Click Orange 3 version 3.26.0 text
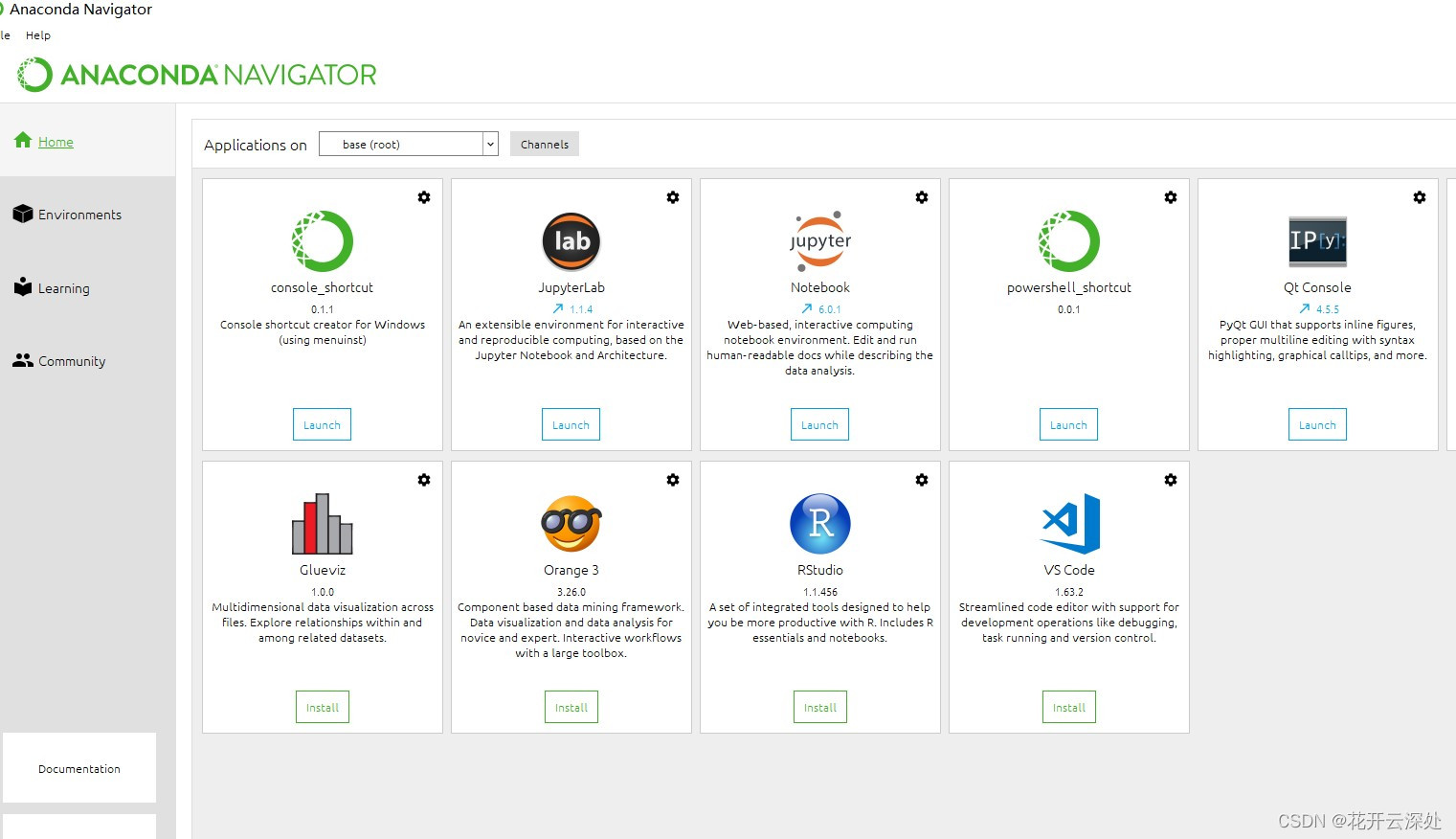1456x839 pixels. [571, 592]
